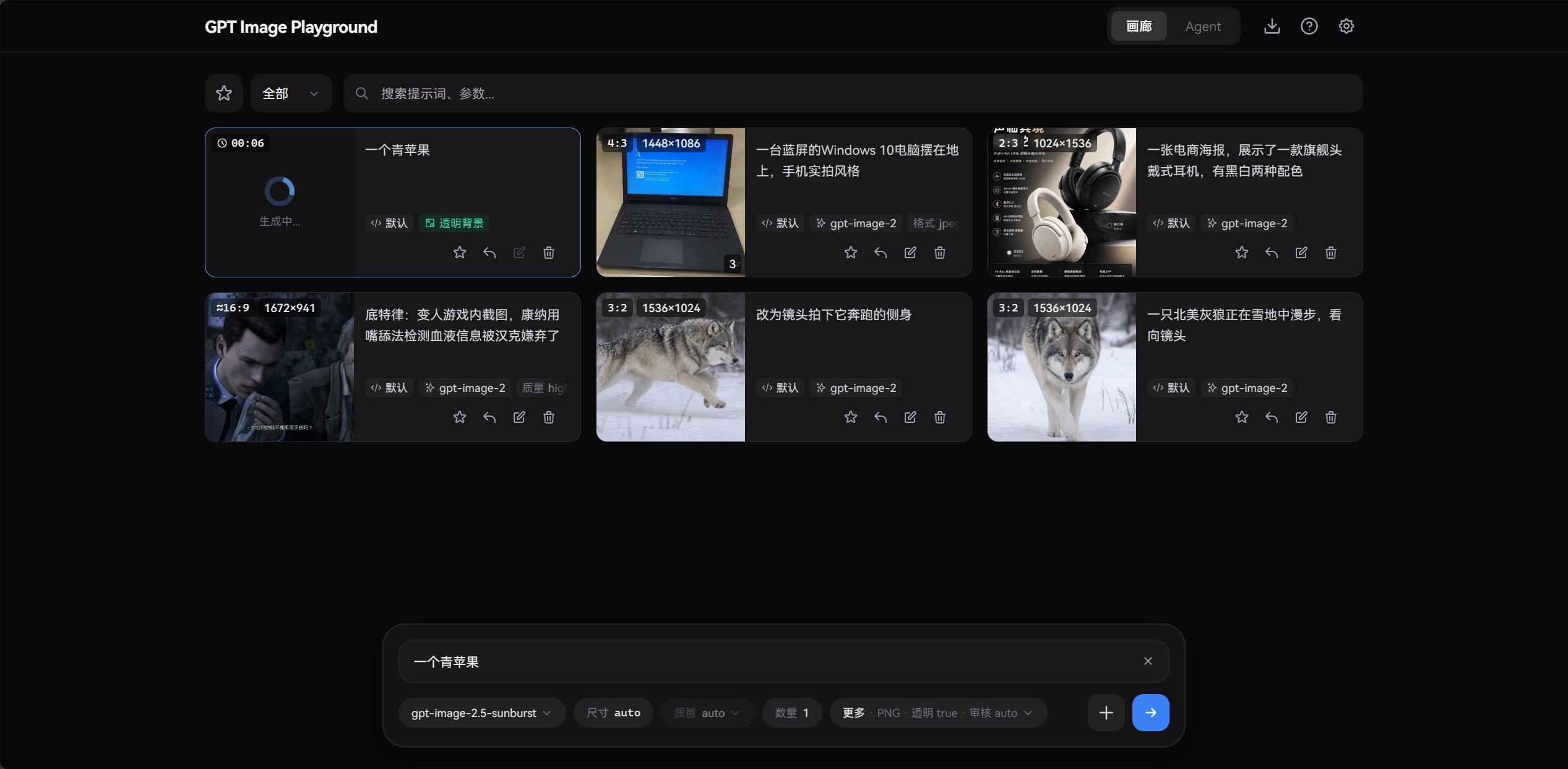Click the download icon in the header

[1272, 26]
